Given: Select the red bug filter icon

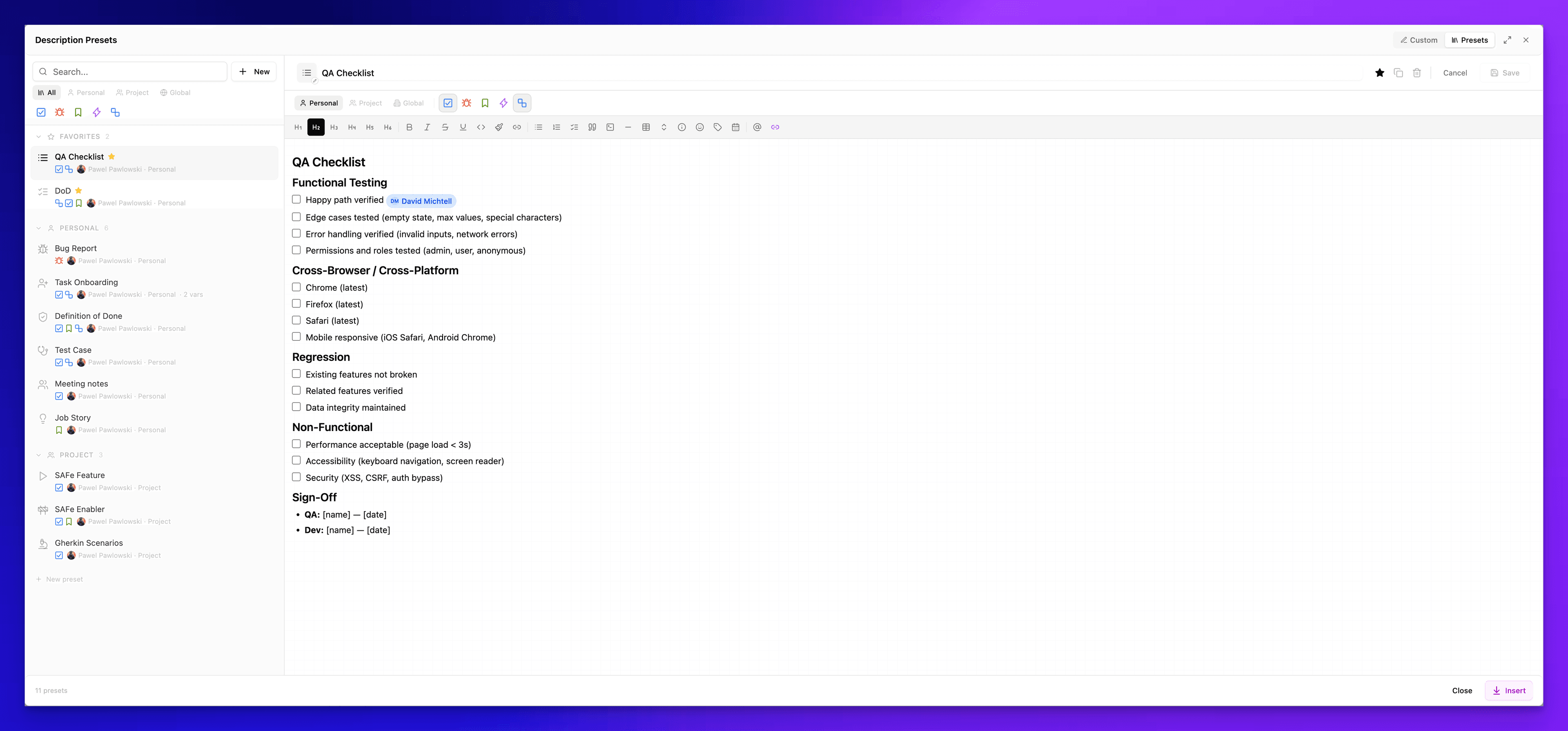Looking at the screenshot, I should pos(59,112).
